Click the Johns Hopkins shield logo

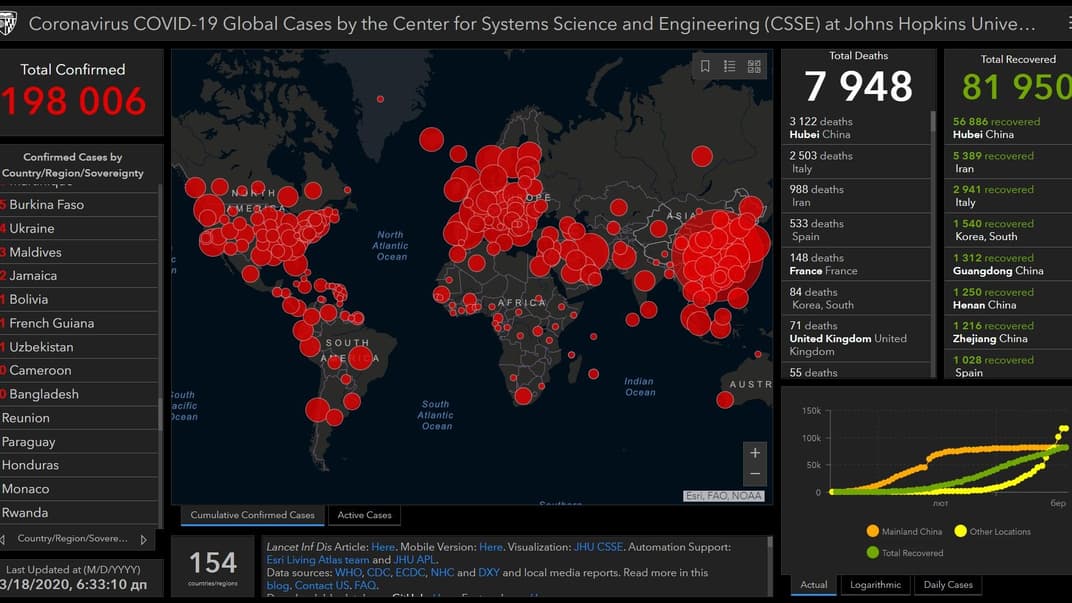pyautogui.click(x=8, y=23)
